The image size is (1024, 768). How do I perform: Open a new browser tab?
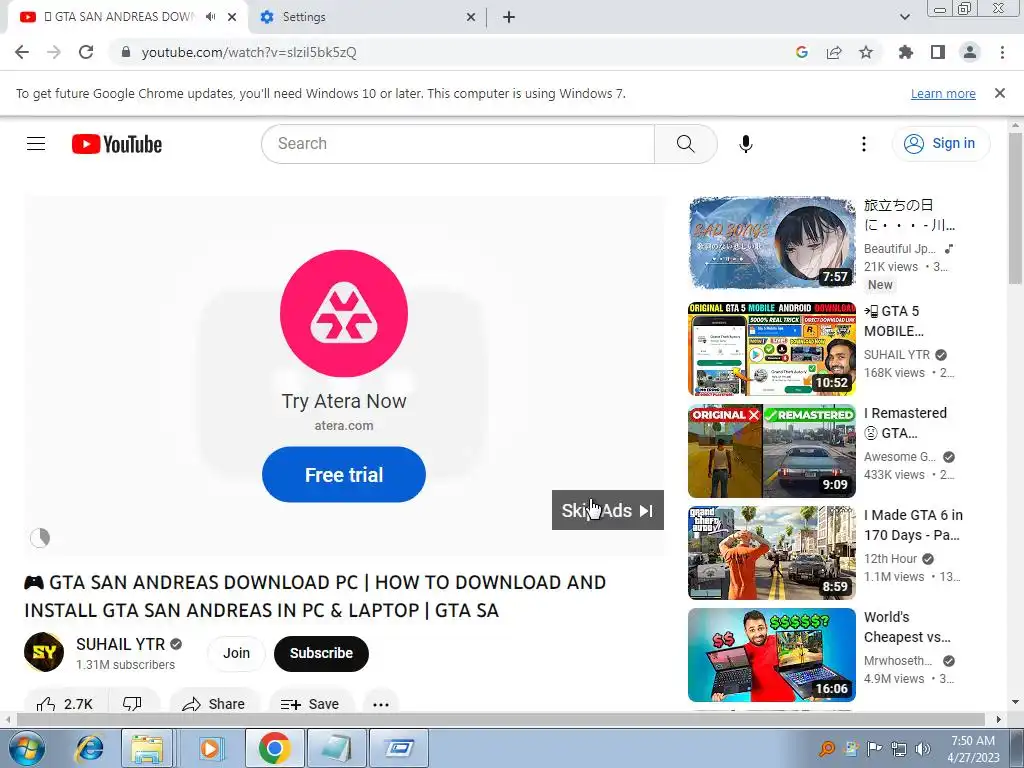click(x=509, y=17)
